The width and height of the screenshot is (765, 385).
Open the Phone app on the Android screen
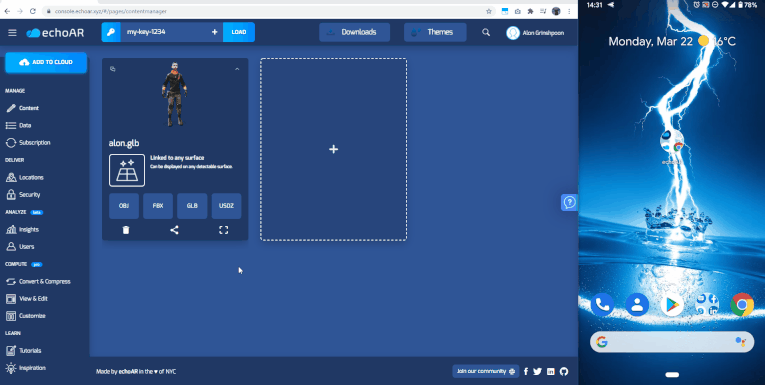[603, 305]
